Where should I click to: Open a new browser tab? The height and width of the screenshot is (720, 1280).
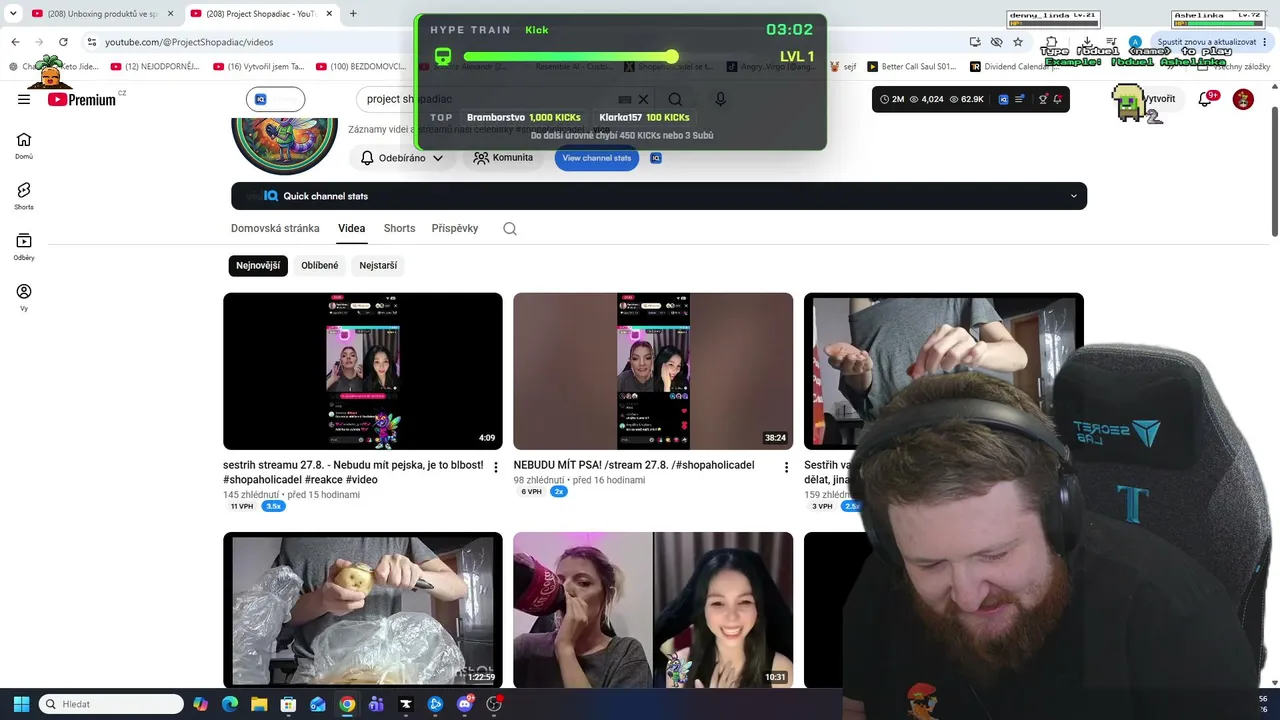(353, 14)
